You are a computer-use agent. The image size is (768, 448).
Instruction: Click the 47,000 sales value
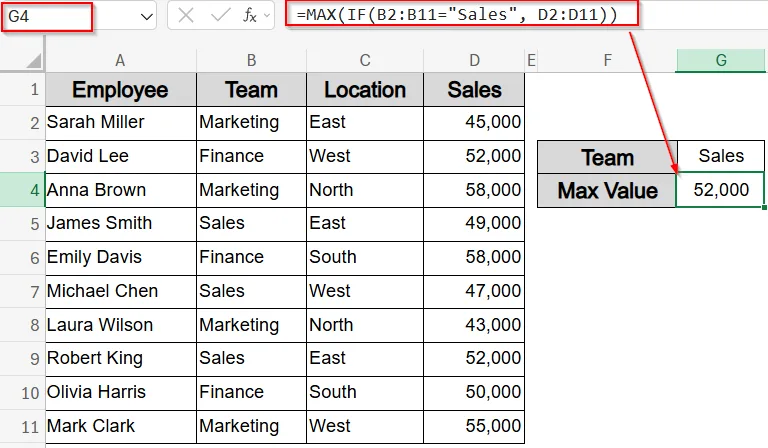click(474, 291)
